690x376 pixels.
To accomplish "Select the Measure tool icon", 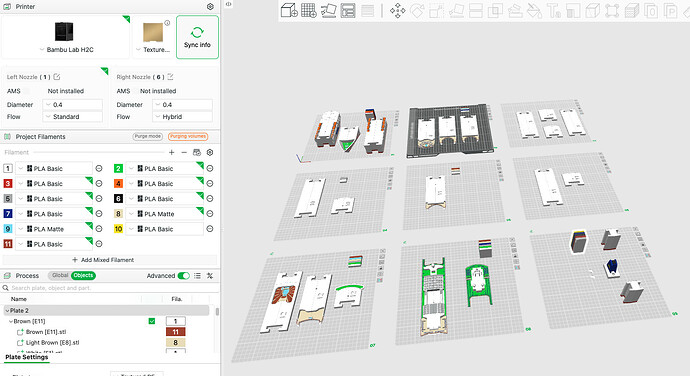I will point(573,11).
